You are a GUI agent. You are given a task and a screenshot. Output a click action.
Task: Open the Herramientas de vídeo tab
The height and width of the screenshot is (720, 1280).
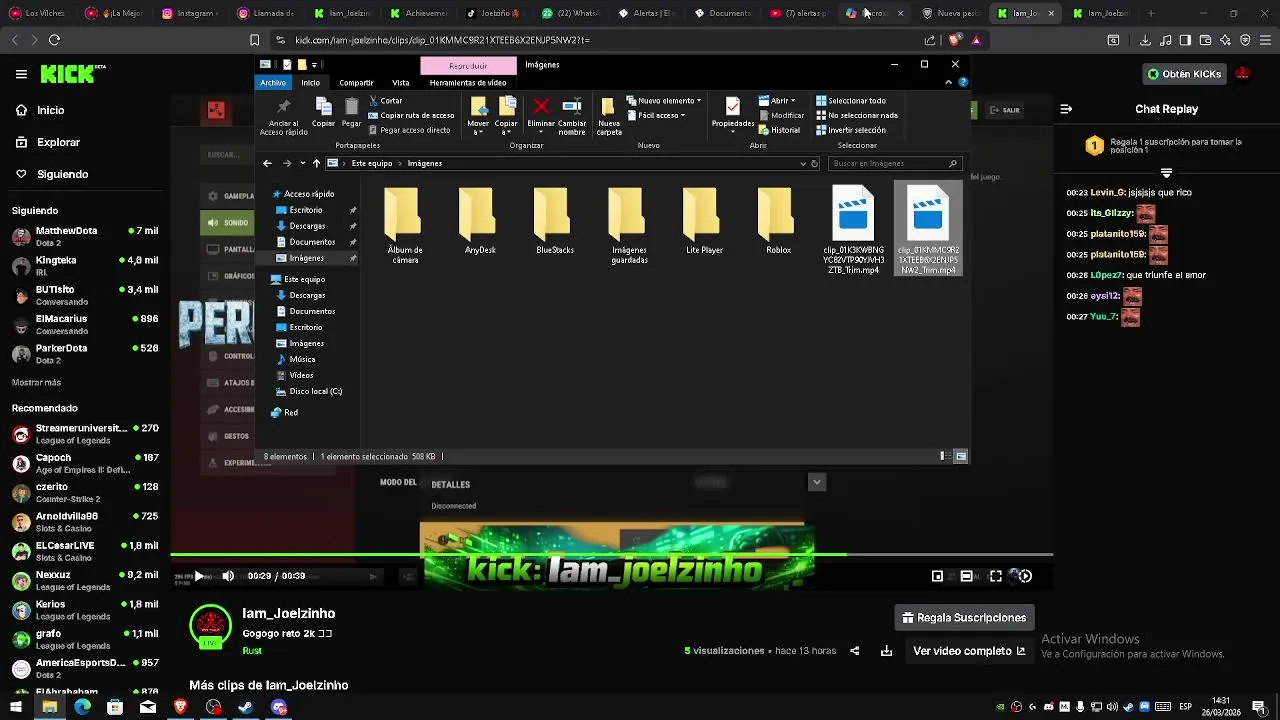click(x=468, y=83)
